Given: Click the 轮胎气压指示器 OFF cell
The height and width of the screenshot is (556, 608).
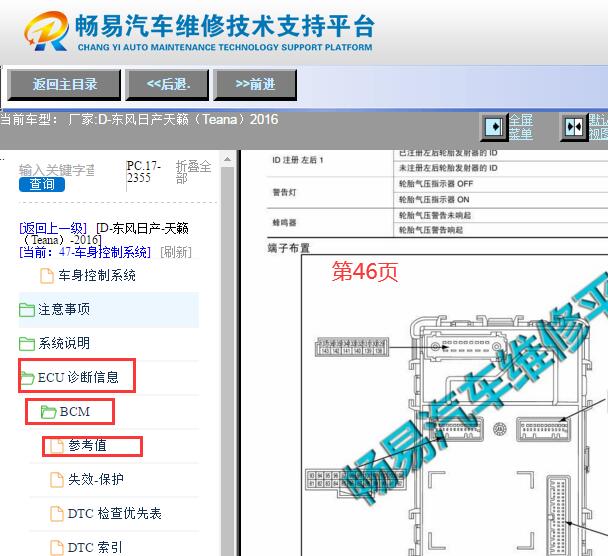Looking at the screenshot, I should pos(436,184).
